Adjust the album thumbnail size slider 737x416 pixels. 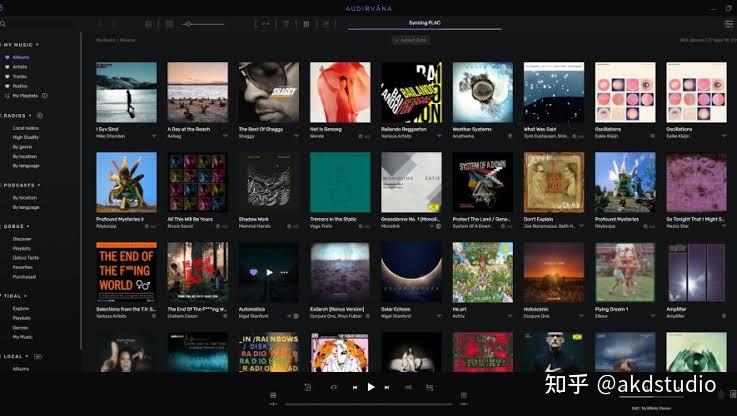pos(203,24)
